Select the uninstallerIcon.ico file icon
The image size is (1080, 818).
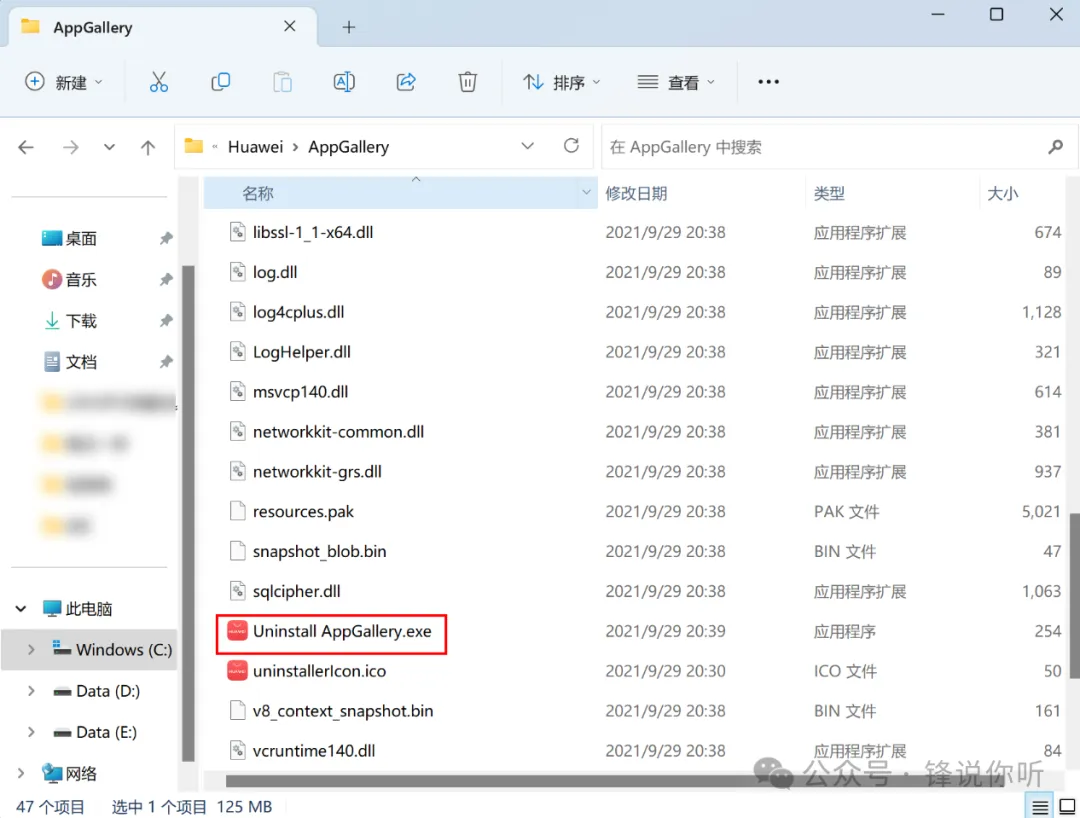(237, 671)
